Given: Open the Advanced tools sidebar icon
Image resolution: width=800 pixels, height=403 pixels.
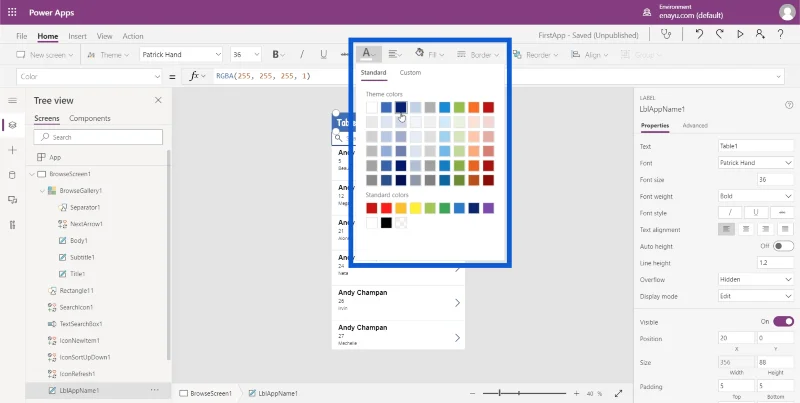Looking at the screenshot, I should tap(13, 224).
